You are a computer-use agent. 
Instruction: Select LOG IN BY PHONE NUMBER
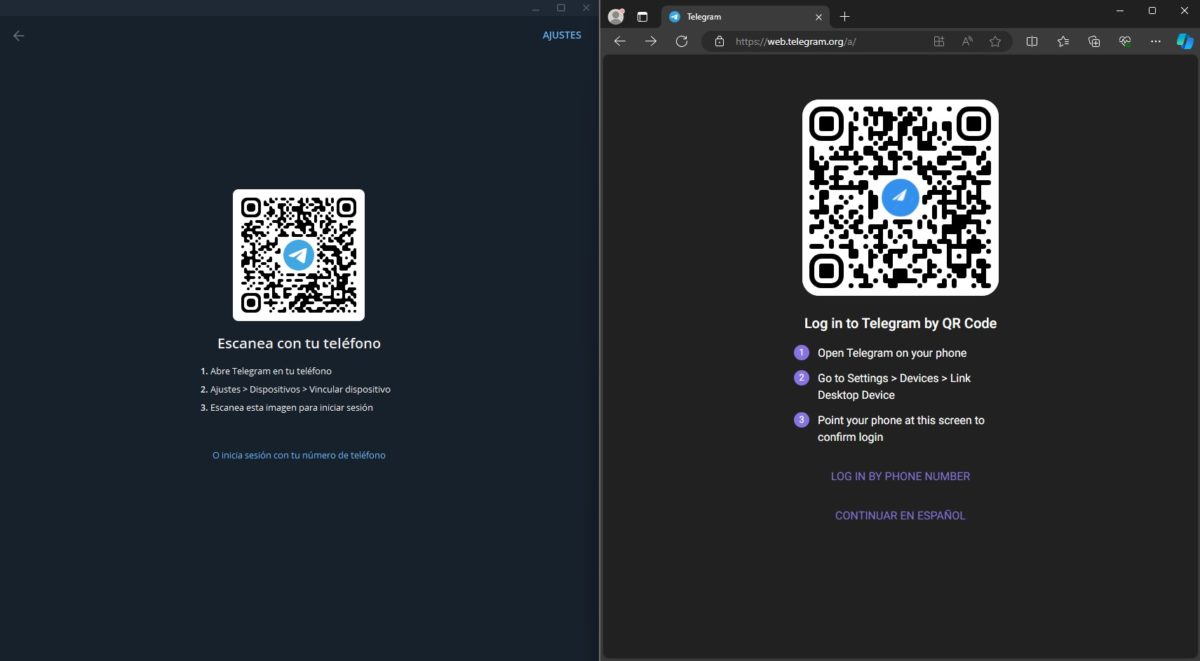[899, 476]
